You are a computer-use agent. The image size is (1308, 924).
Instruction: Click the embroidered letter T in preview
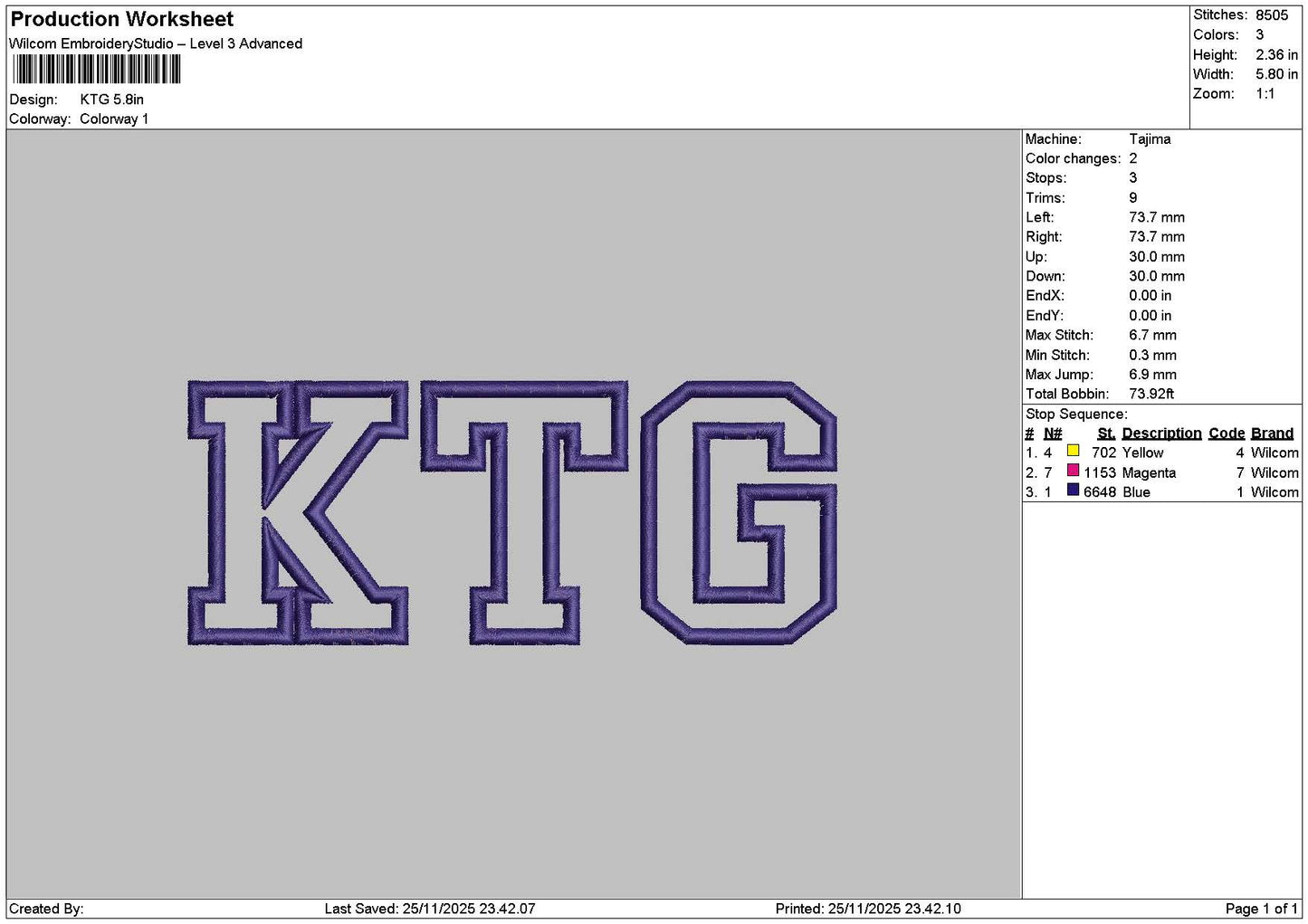(x=524, y=513)
